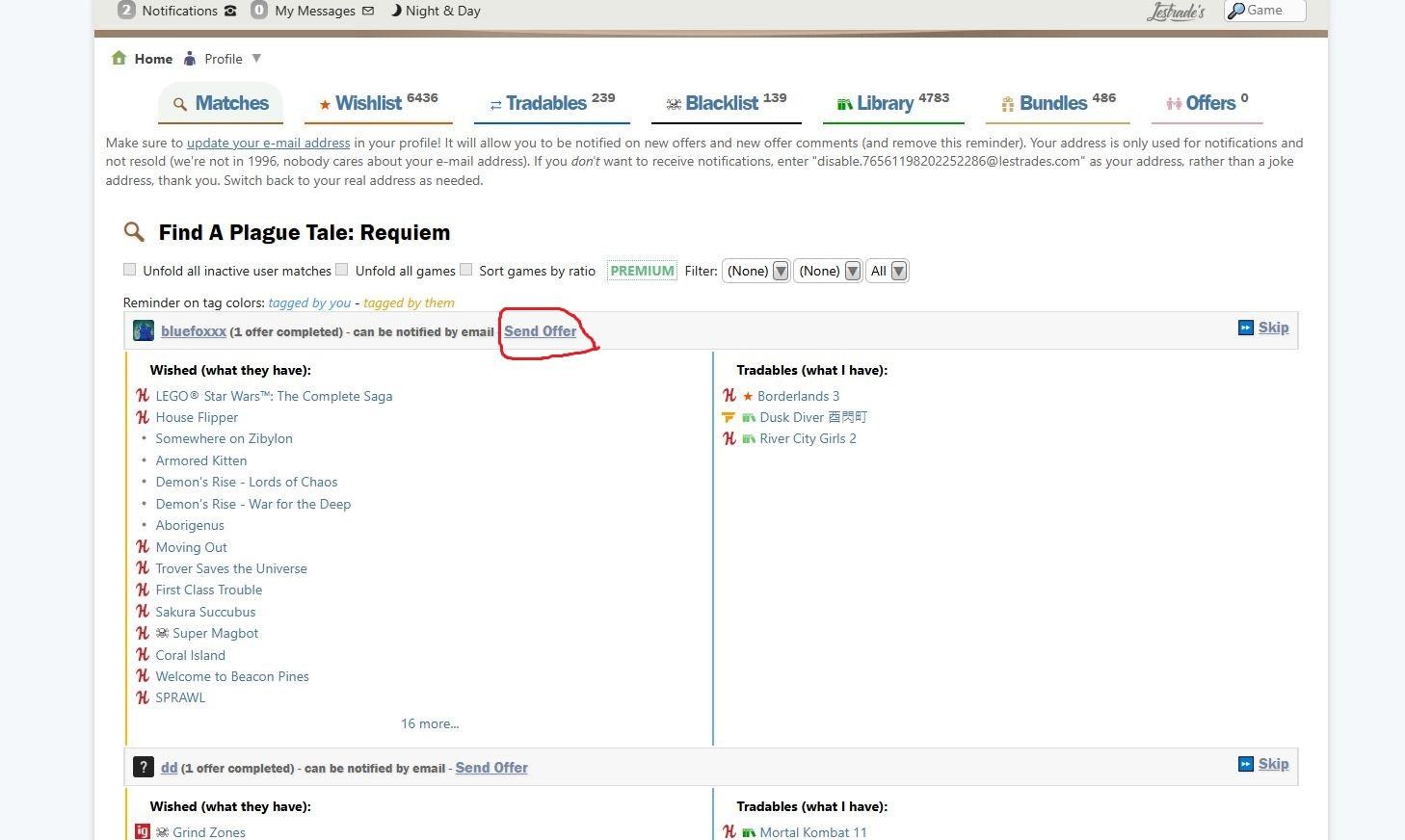The height and width of the screenshot is (840, 1405).
Task: Expand the Profile dropdown arrow
Action: 256,59
